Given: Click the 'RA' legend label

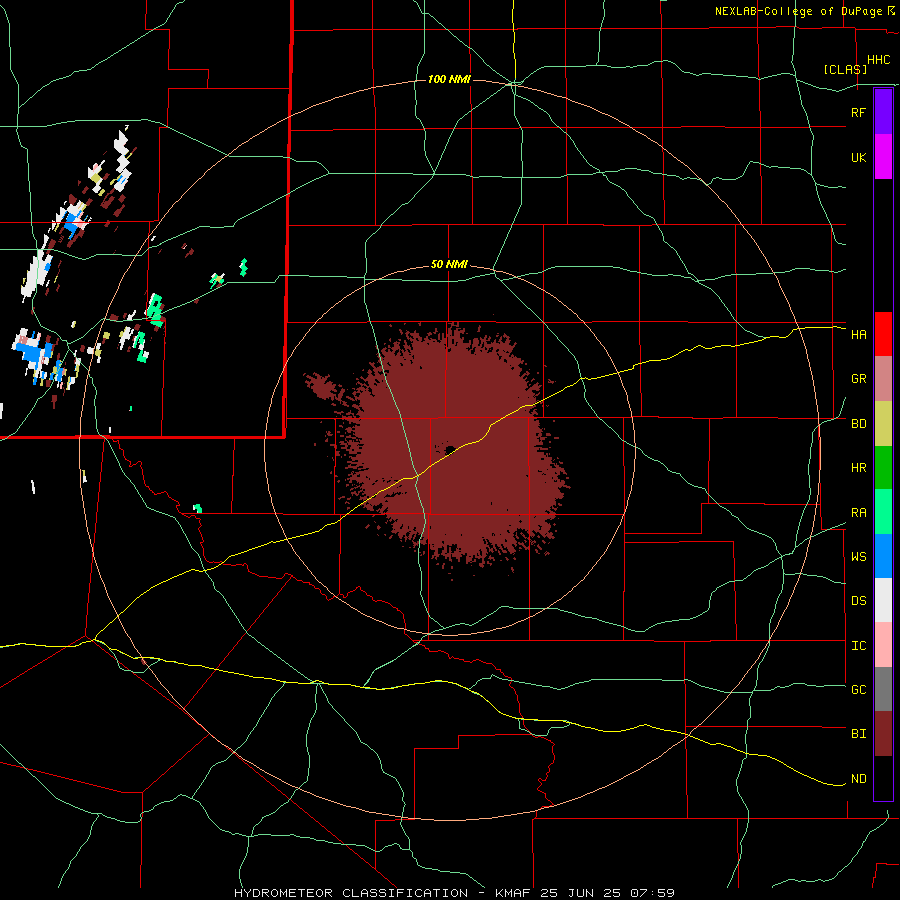Looking at the screenshot, I should click(x=858, y=513).
